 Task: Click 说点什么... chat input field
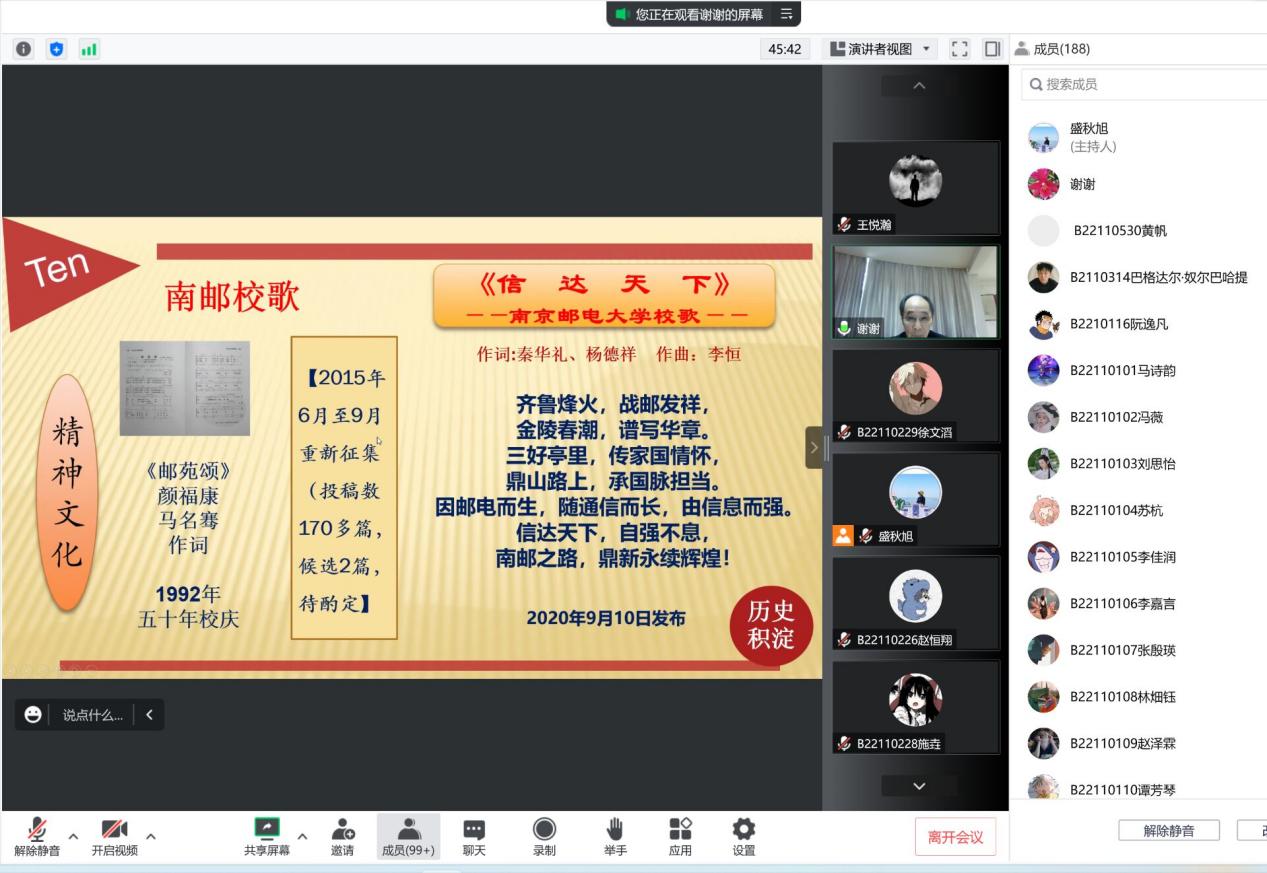tap(93, 715)
